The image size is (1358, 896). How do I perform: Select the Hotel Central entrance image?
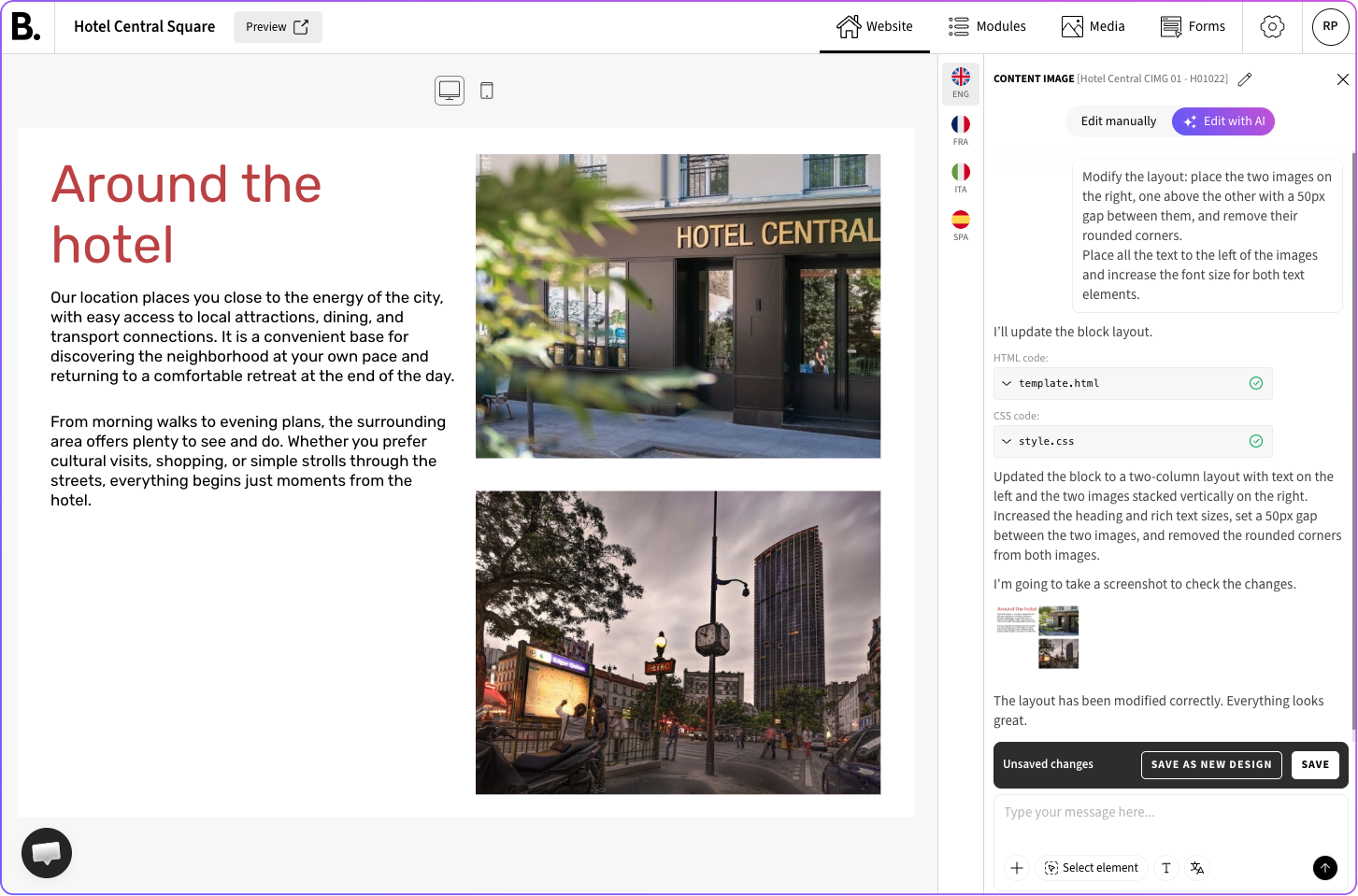pos(678,306)
